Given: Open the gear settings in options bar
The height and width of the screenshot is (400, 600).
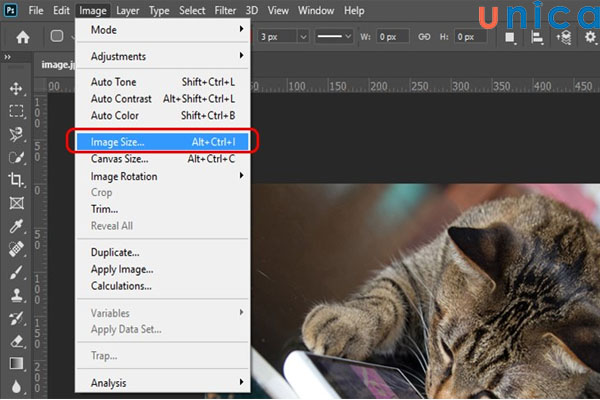Looking at the screenshot, I should (x=565, y=37).
